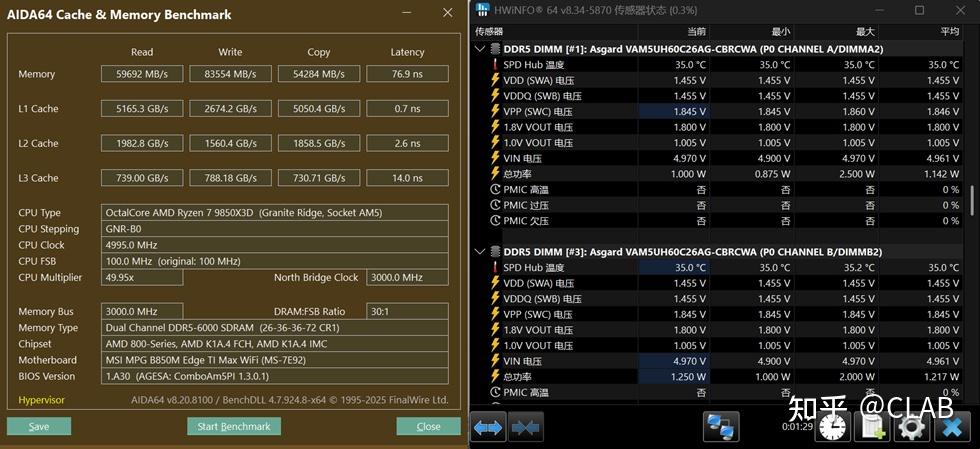Click the lightning icon of DIMM #1 VIN 电压
The height and width of the screenshot is (449, 980).
(495, 158)
